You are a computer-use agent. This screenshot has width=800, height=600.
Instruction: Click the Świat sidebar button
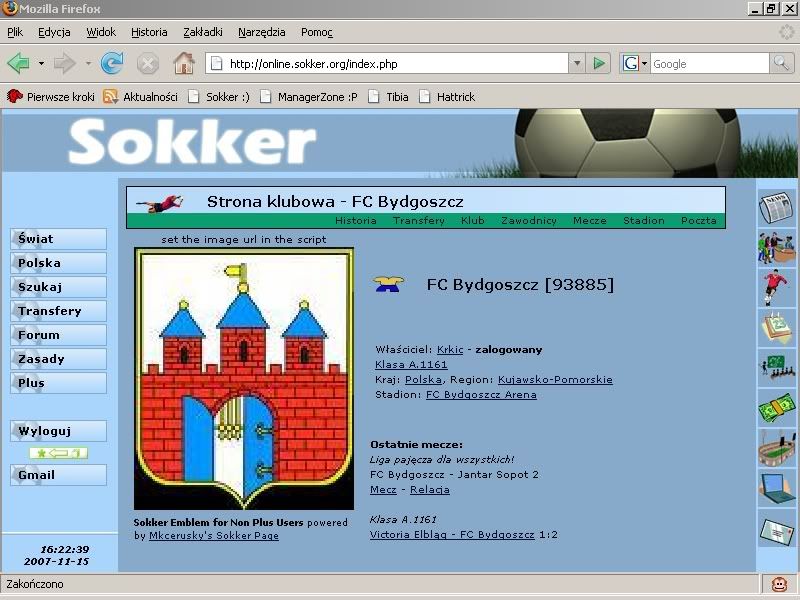tap(58, 239)
